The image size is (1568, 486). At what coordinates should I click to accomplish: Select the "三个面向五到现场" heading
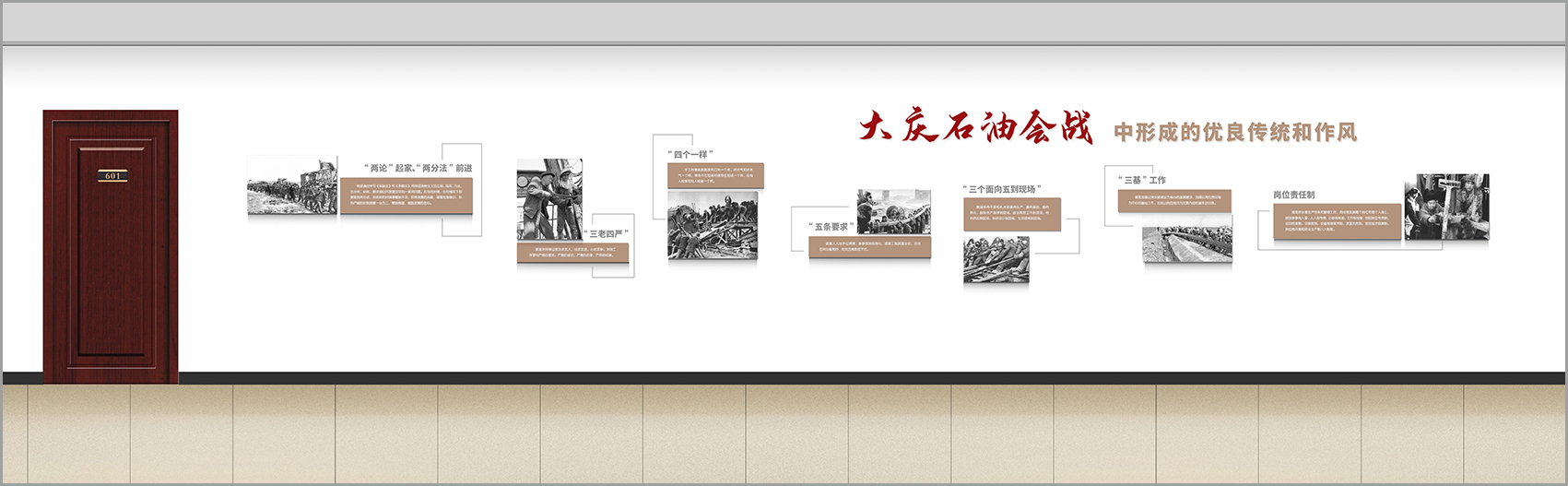coord(1002,189)
